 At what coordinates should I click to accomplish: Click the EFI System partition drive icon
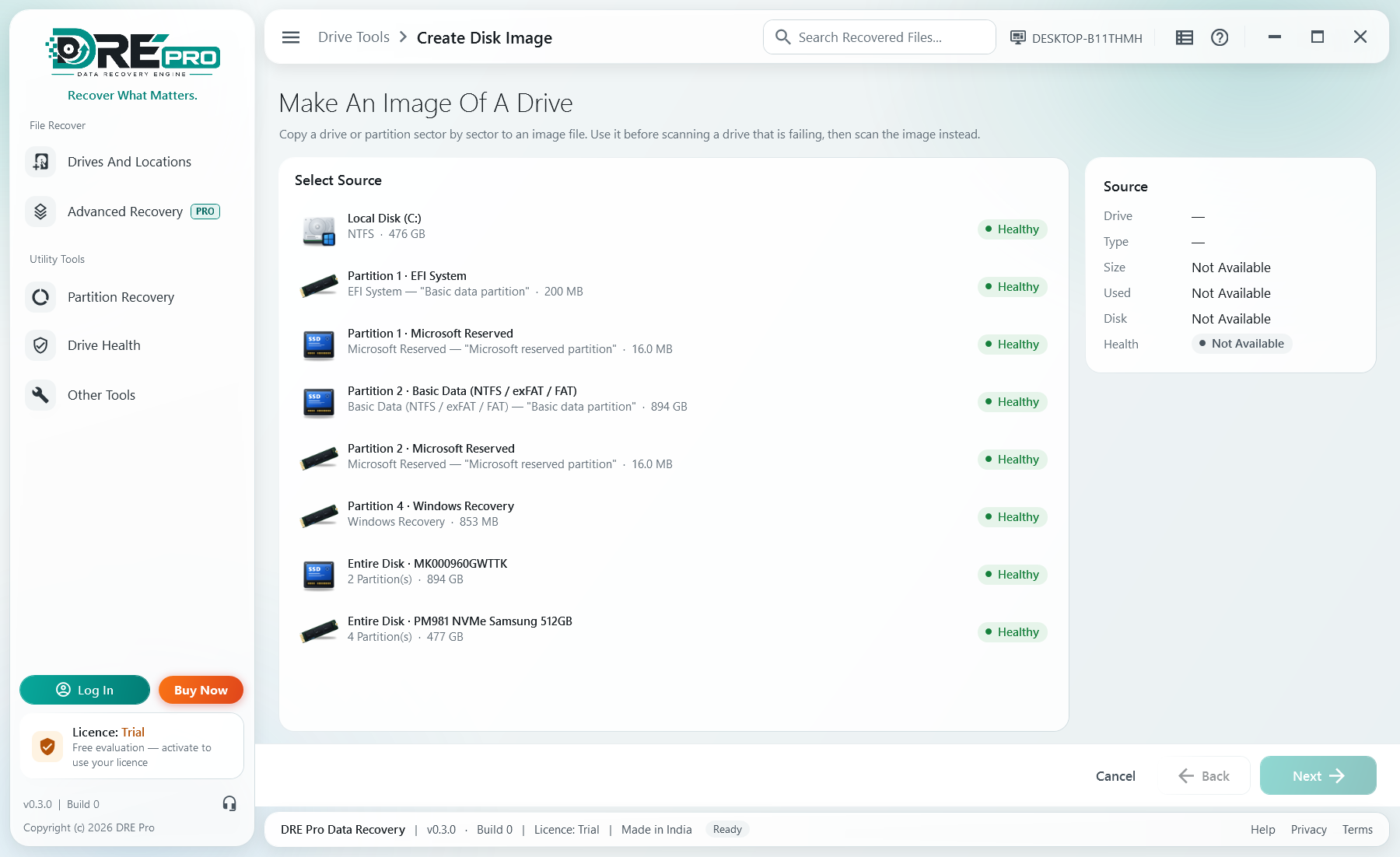click(319, 286)
